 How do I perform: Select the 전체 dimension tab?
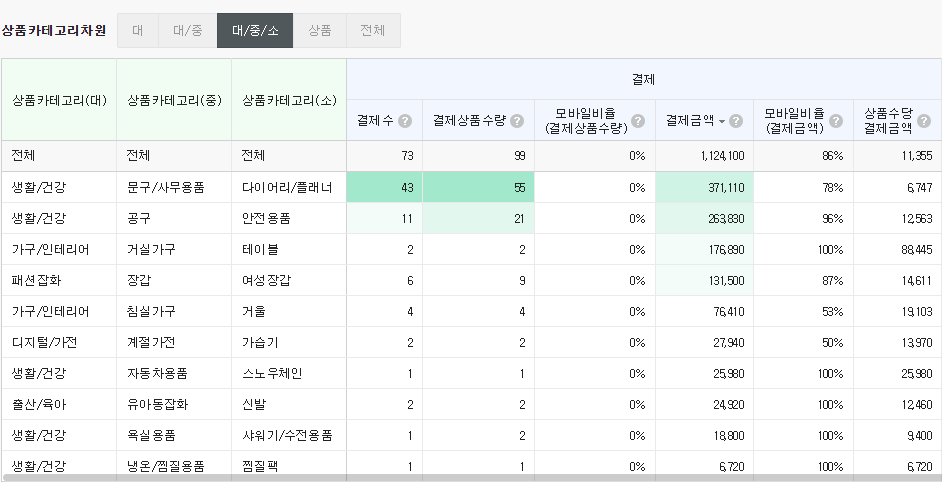coord(373,30)
